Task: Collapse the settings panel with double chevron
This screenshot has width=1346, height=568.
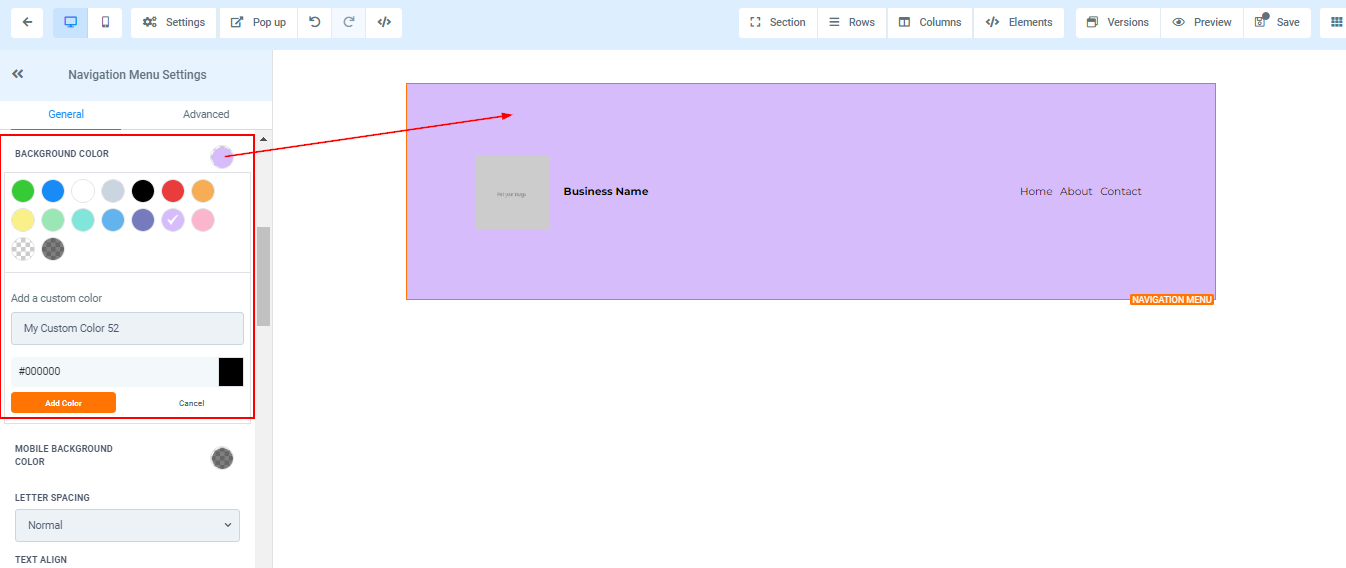Action: (x=17, y=74)
